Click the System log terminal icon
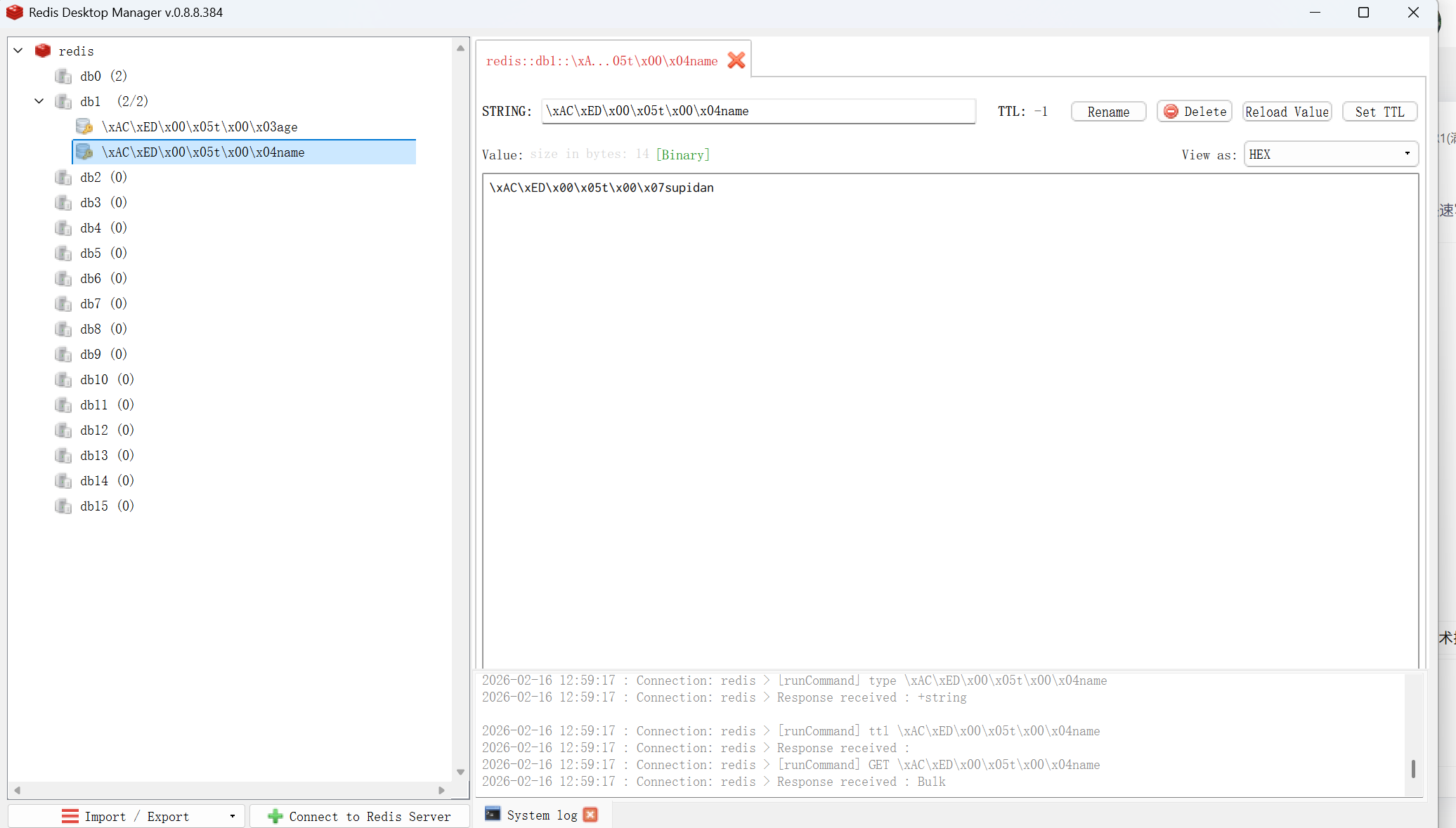Viewport: 1456px width, 828px height. [493, 814]
